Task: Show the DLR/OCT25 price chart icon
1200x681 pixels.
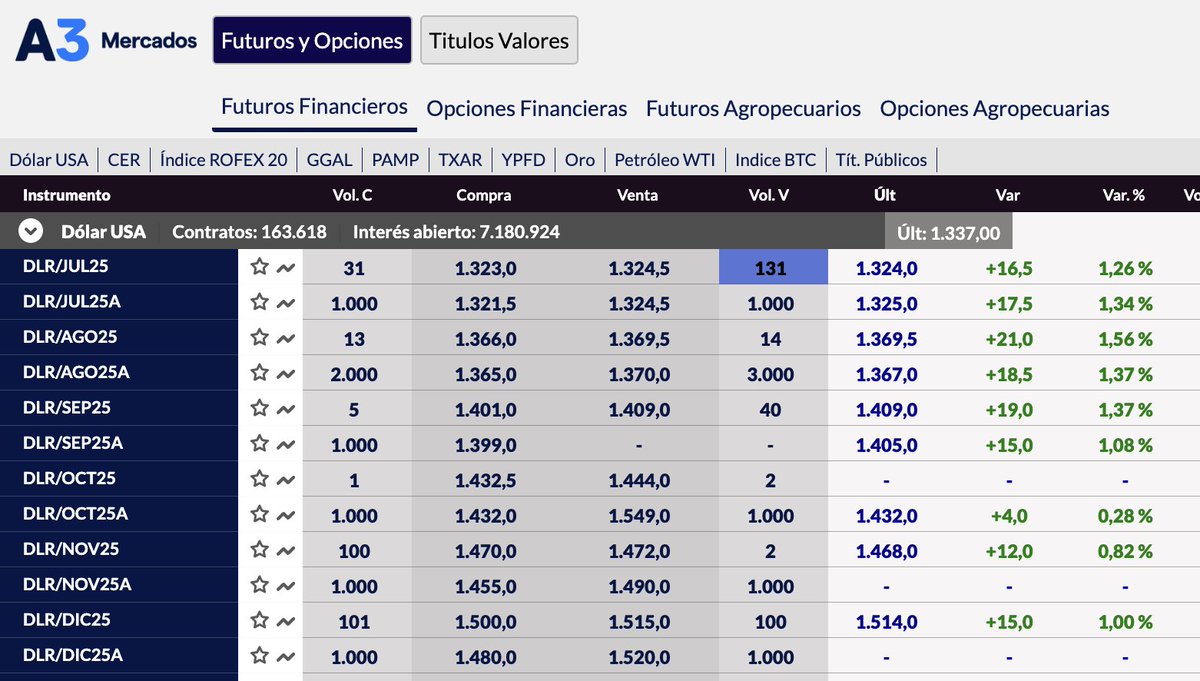Action: (286, 480)
